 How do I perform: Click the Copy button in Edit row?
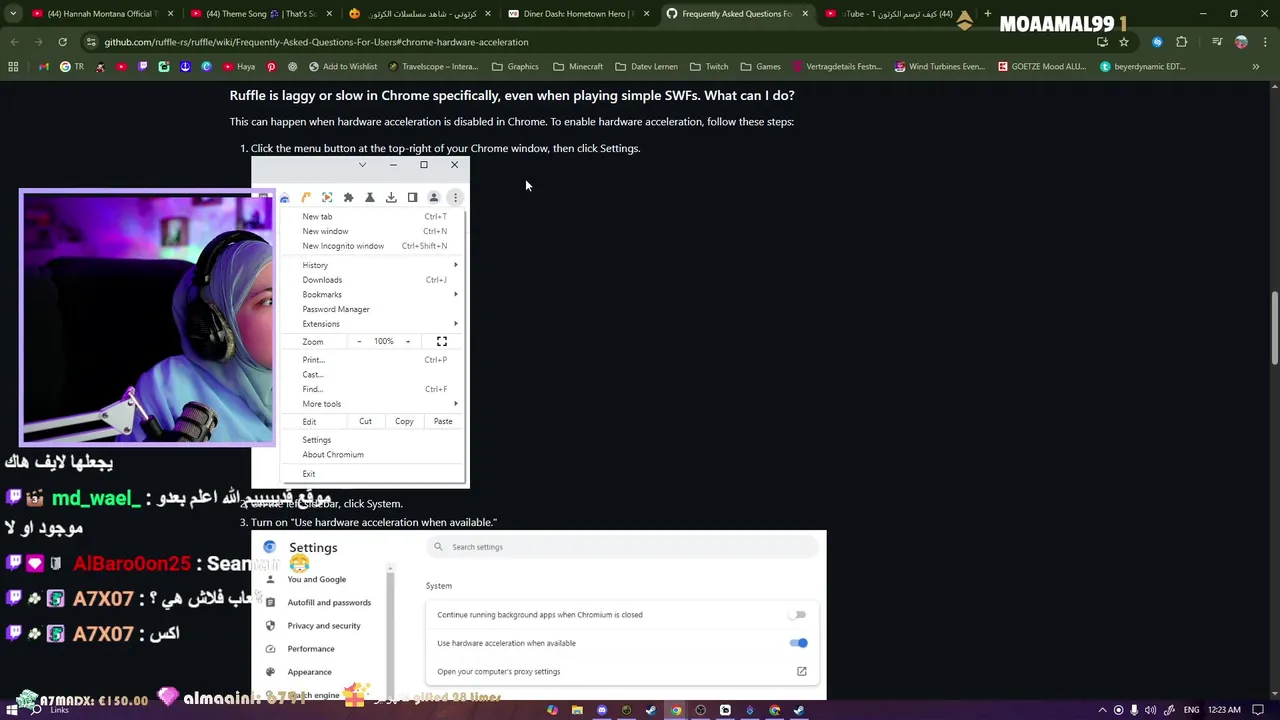coord(404,422)
